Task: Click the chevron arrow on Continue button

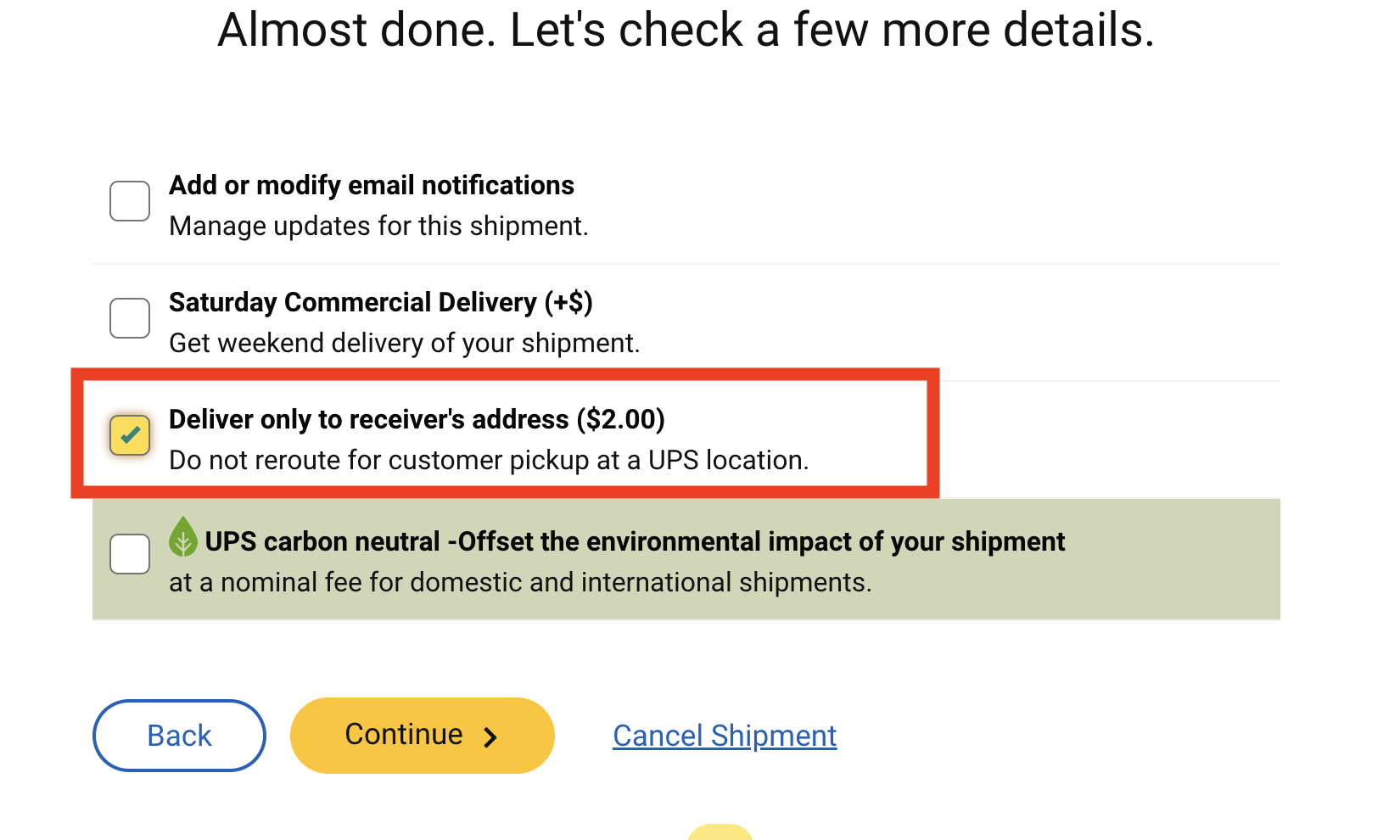Action: pyautogui.click(x=490, y=736)
